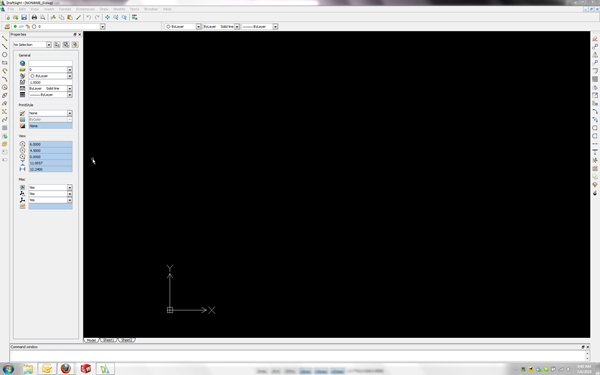Click the Open file toolbar icon

16,17
